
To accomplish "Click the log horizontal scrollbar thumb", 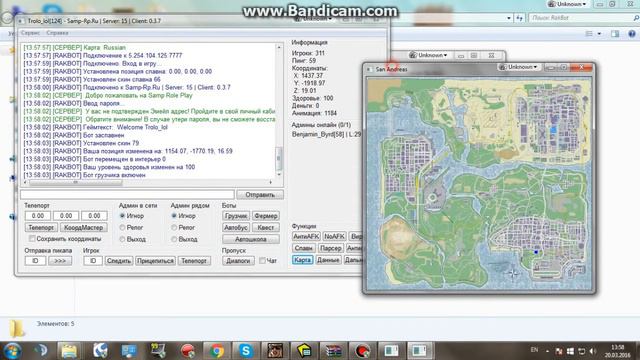I will coord(76,182).
